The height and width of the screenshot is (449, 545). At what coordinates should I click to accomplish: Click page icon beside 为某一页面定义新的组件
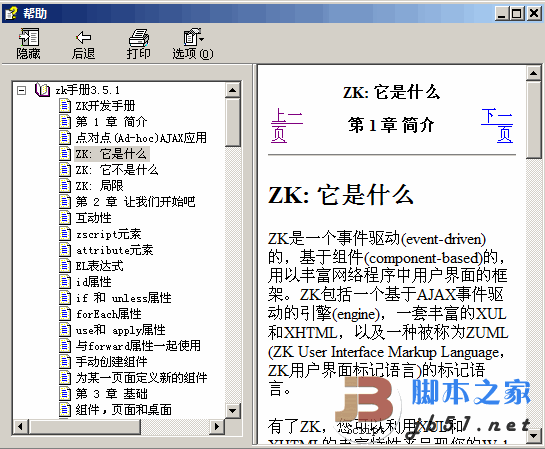pos(65,378)
